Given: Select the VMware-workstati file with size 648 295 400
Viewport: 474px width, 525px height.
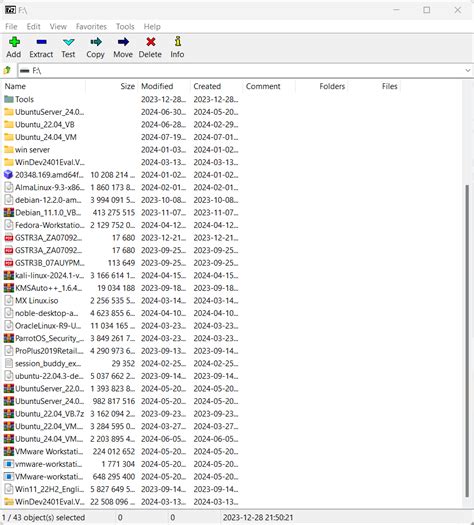Looking at the screenshot, I should click(x=49, y=477).
